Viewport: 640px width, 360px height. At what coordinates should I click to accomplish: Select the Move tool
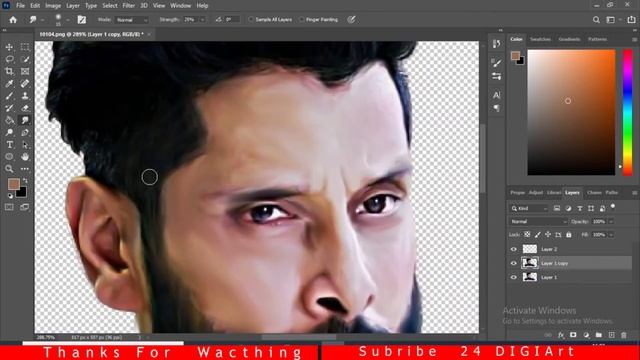click(9, 47)
